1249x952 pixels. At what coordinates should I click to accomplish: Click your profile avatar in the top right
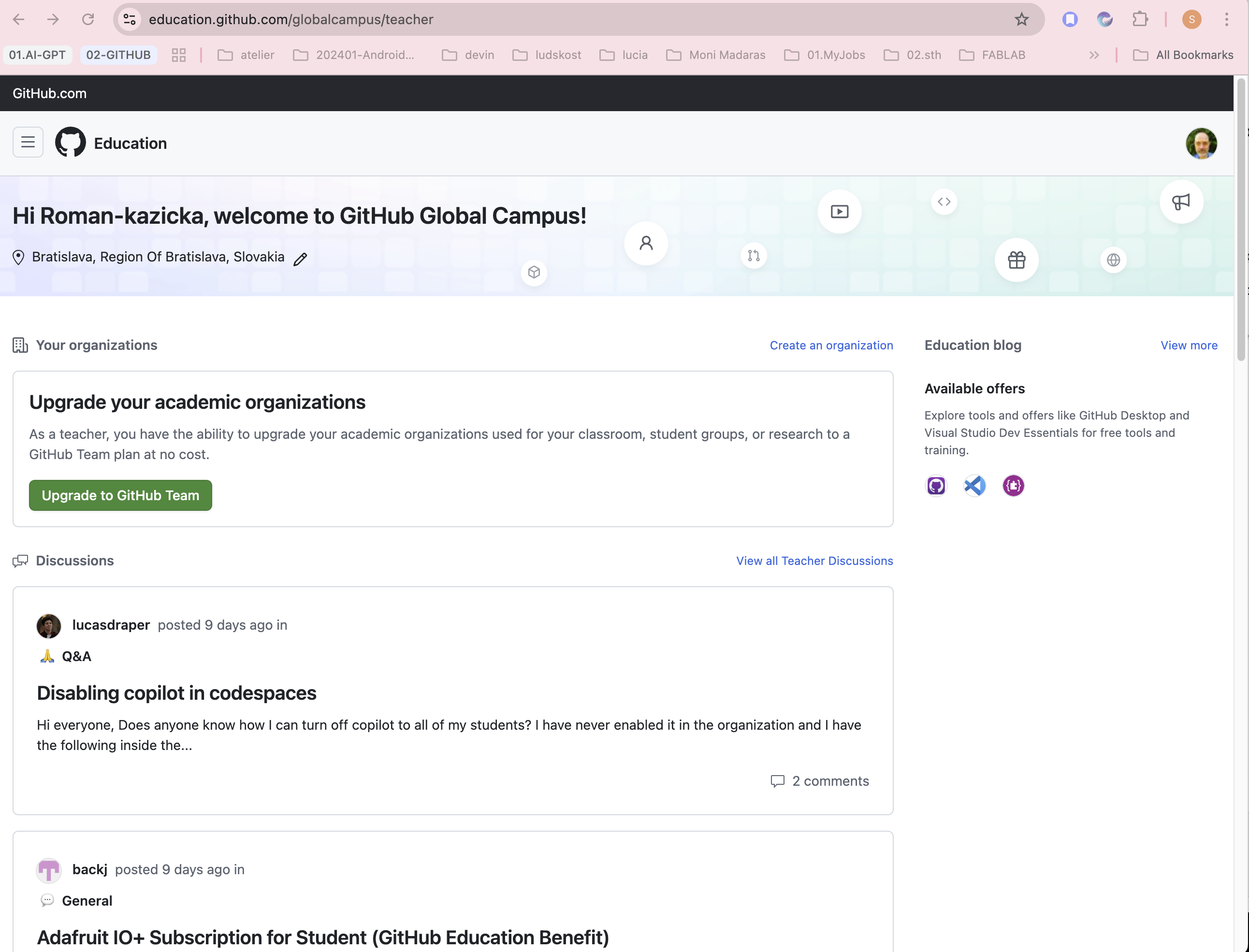(1202, 143)
